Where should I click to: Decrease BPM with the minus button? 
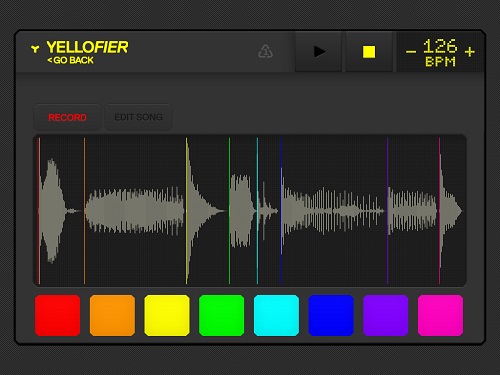[x=411, y=52]
